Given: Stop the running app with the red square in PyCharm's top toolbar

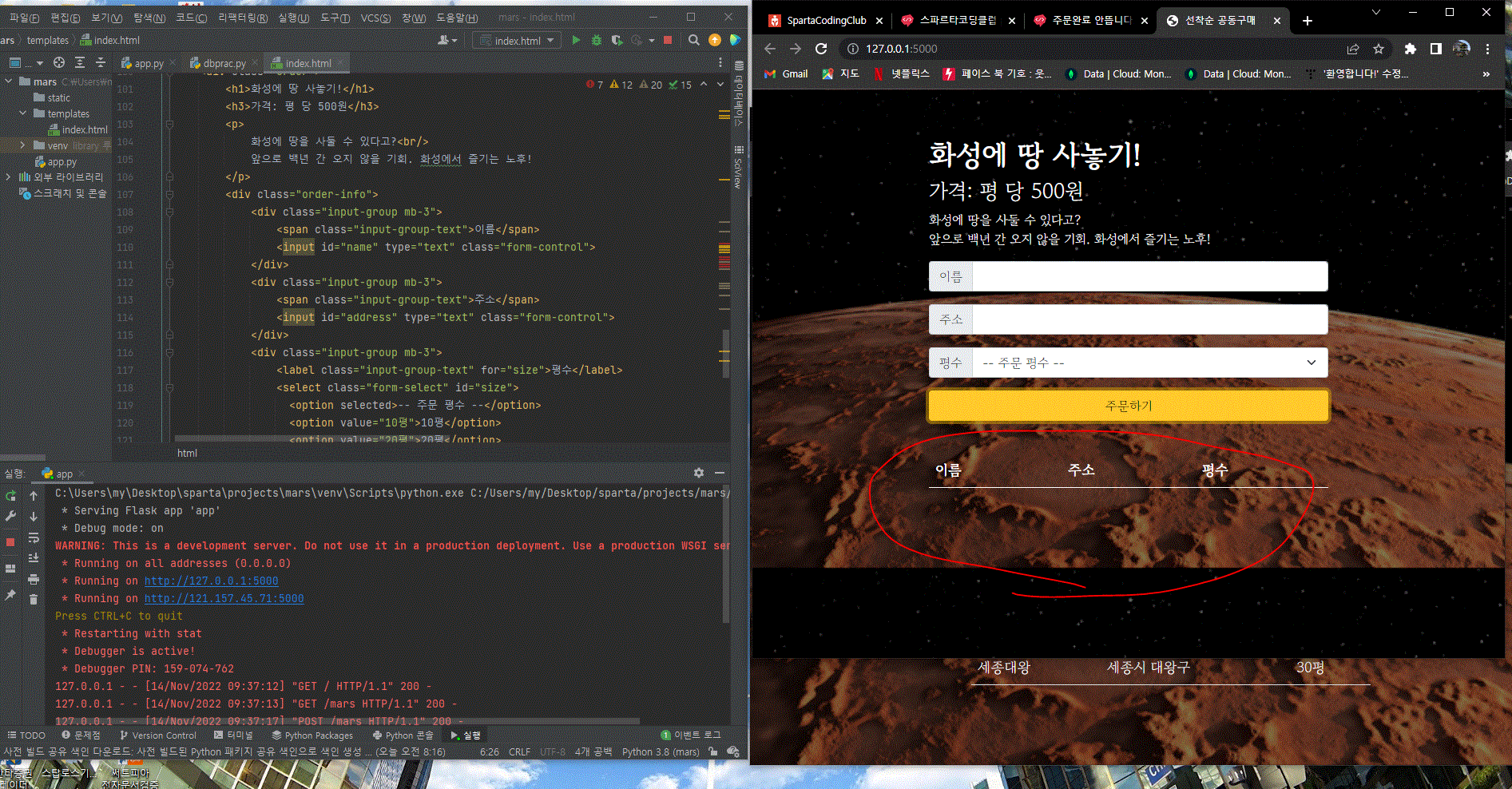Looking at the screenshot, I should [x=668, y=40].
